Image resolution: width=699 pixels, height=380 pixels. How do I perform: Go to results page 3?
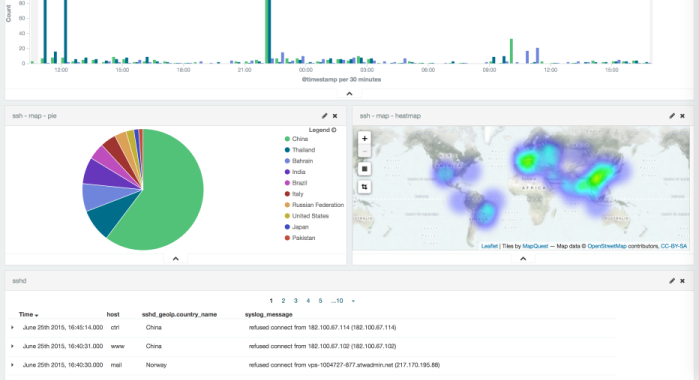coord(296,301)
